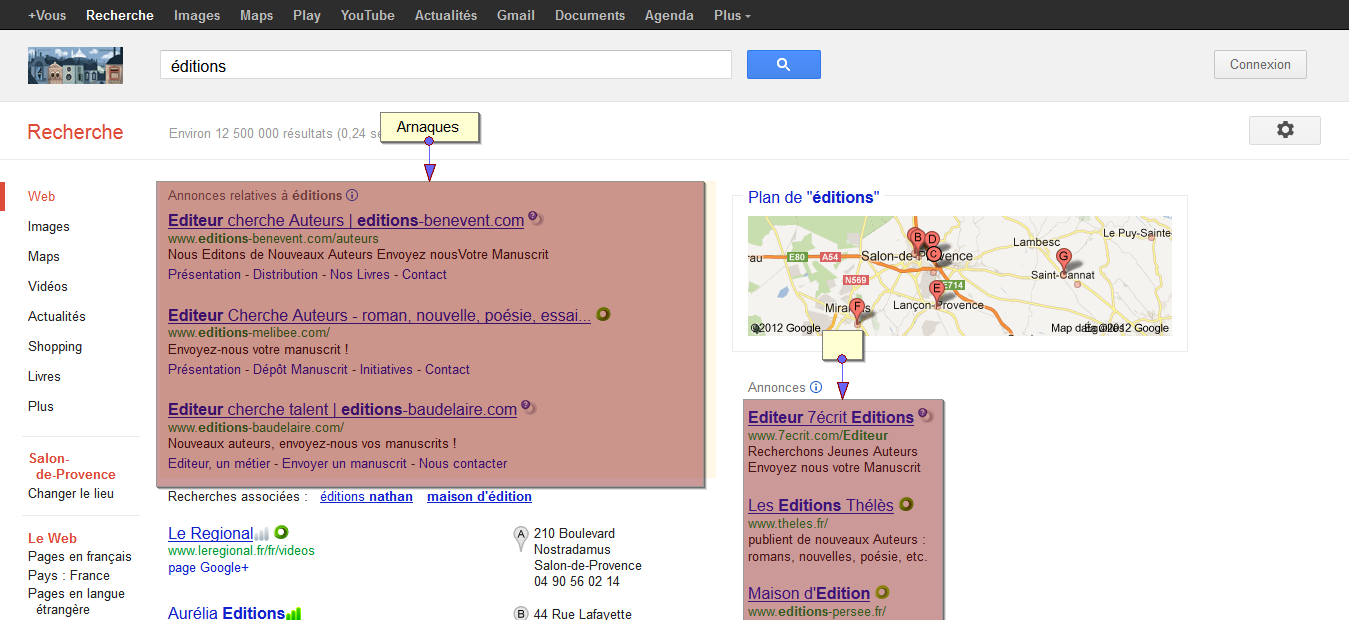The height and width of the screenshot is (624, 1349).
Task: Open the Plus dropdown in the top bar
Action: click(732, 15)
